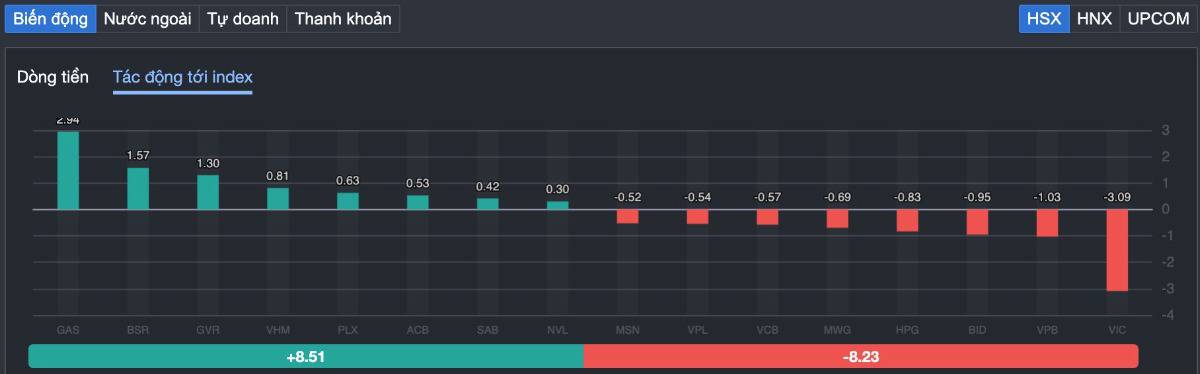Select the Biến động tab
1200x374 pixels.
[50, 18]
